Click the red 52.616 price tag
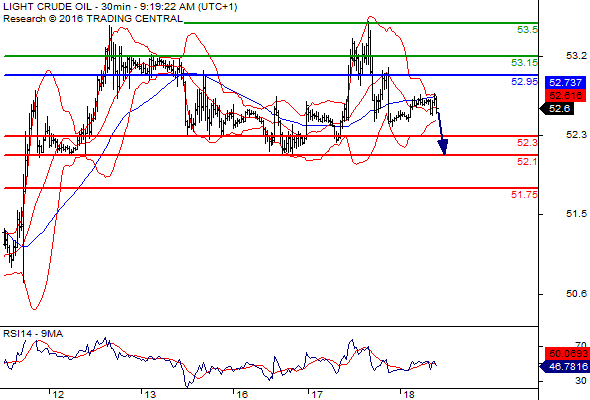Screen dimensions: 590x400 coord(566,95)
